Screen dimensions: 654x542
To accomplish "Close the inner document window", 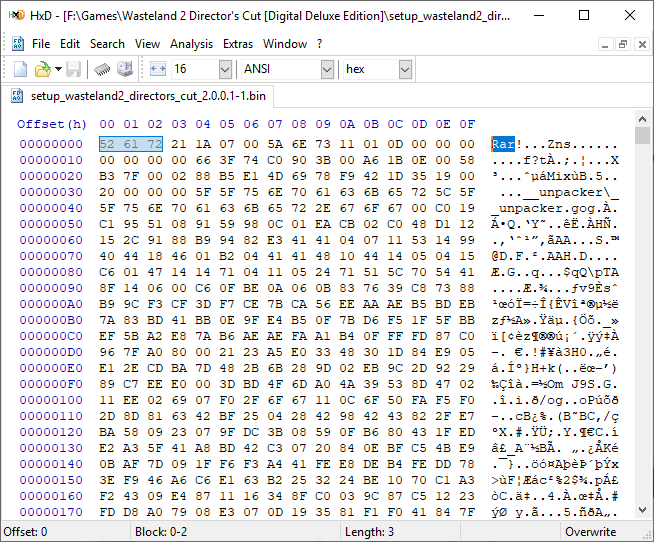I will click(642, 44).
